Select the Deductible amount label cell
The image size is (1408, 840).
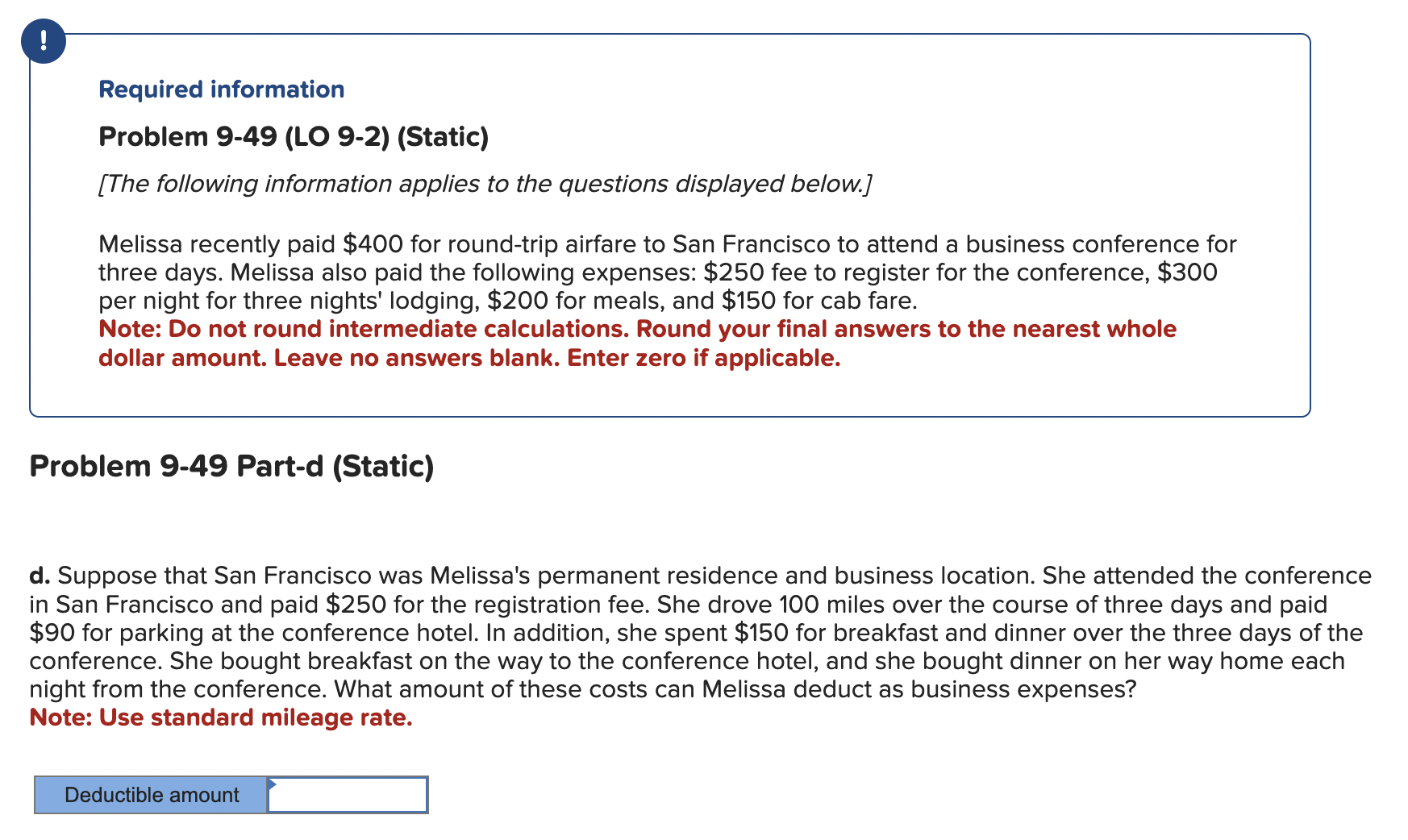tap(150, 795)
